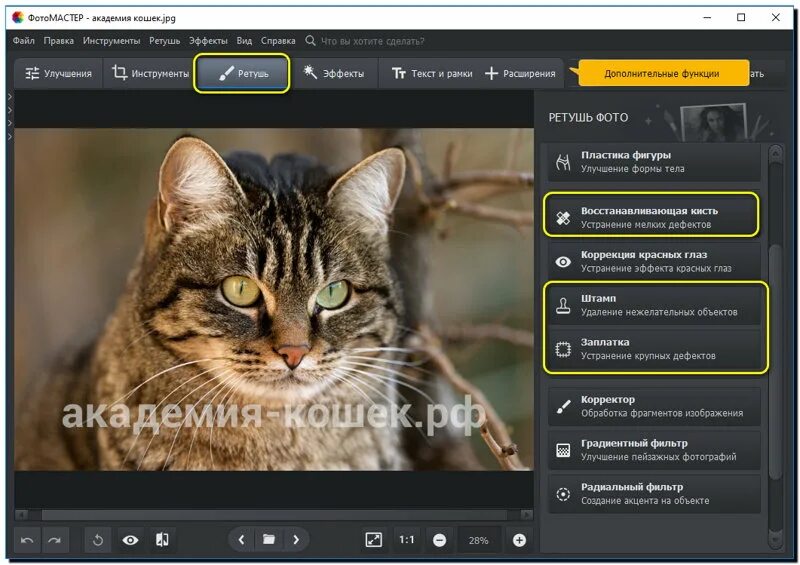Click the ФотоМАСТЕР app logo icon
The image size is (800, 565).
pyautogui.click(x=18, y=17)
